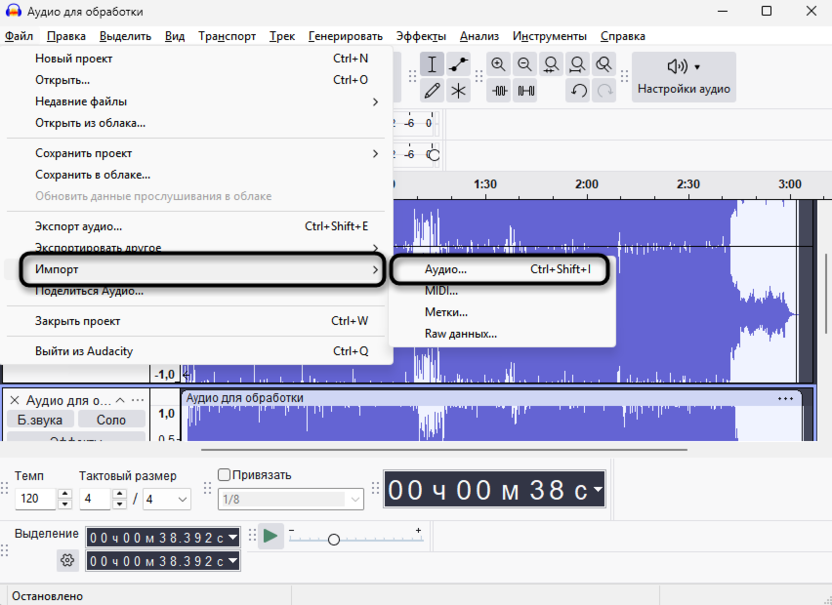Open the Эффекты menu
Viewport: 832px width, 605px height.
[421, 36]
